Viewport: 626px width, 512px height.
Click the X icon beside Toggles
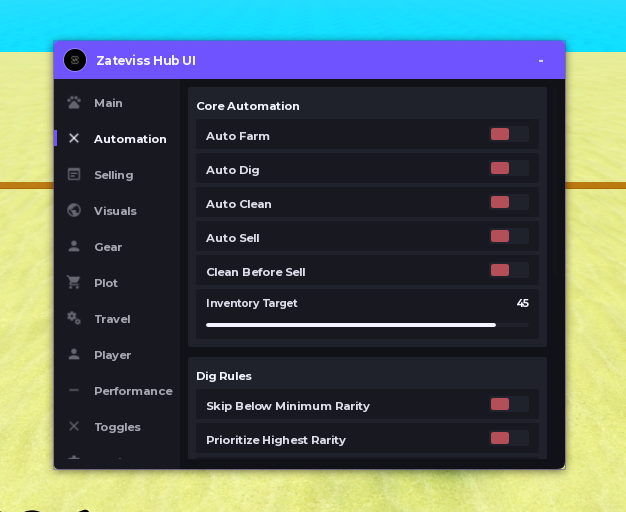pos(74,426)
